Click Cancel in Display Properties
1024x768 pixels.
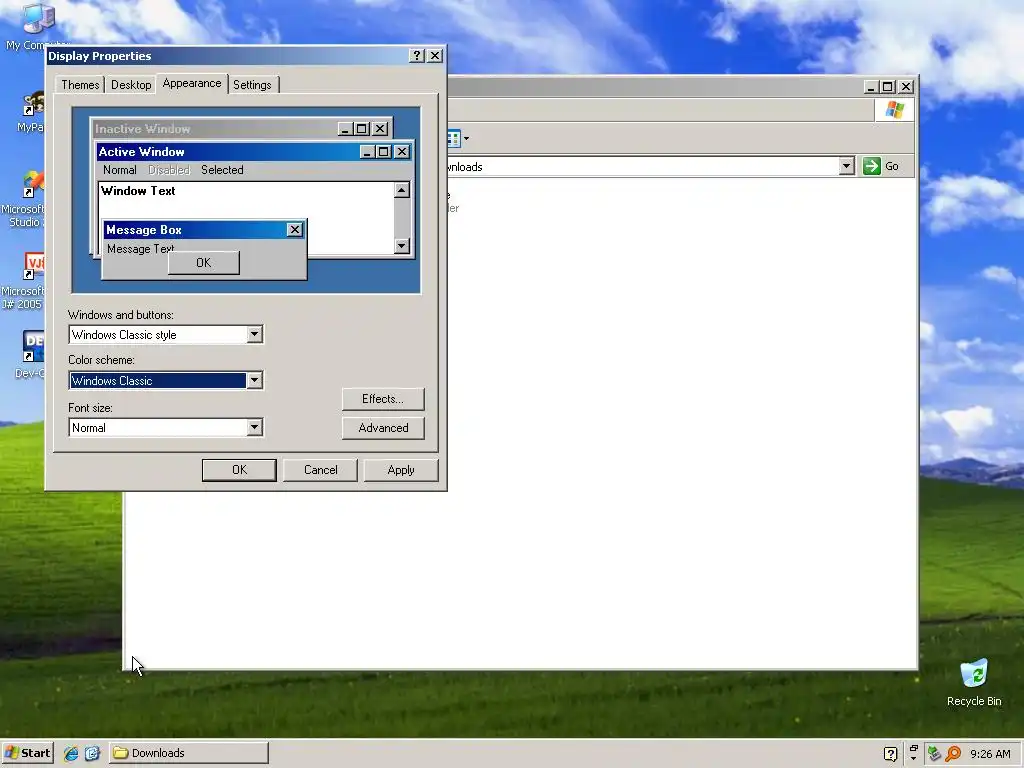pos(321,470)
